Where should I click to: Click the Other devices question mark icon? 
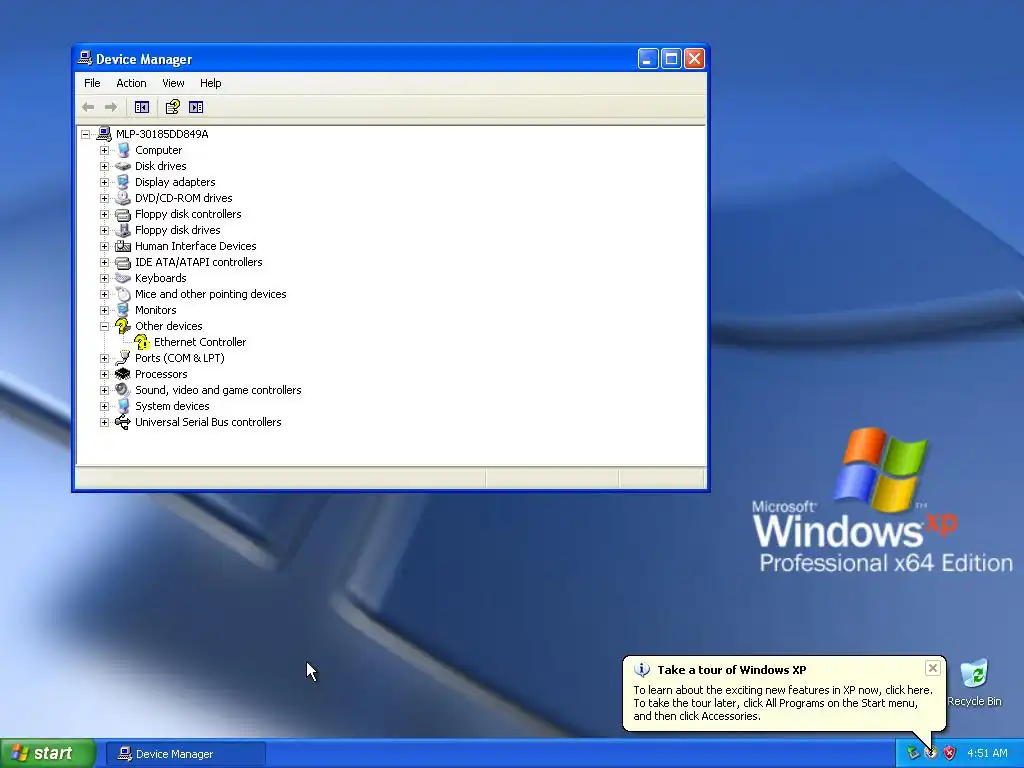(123, 326)
